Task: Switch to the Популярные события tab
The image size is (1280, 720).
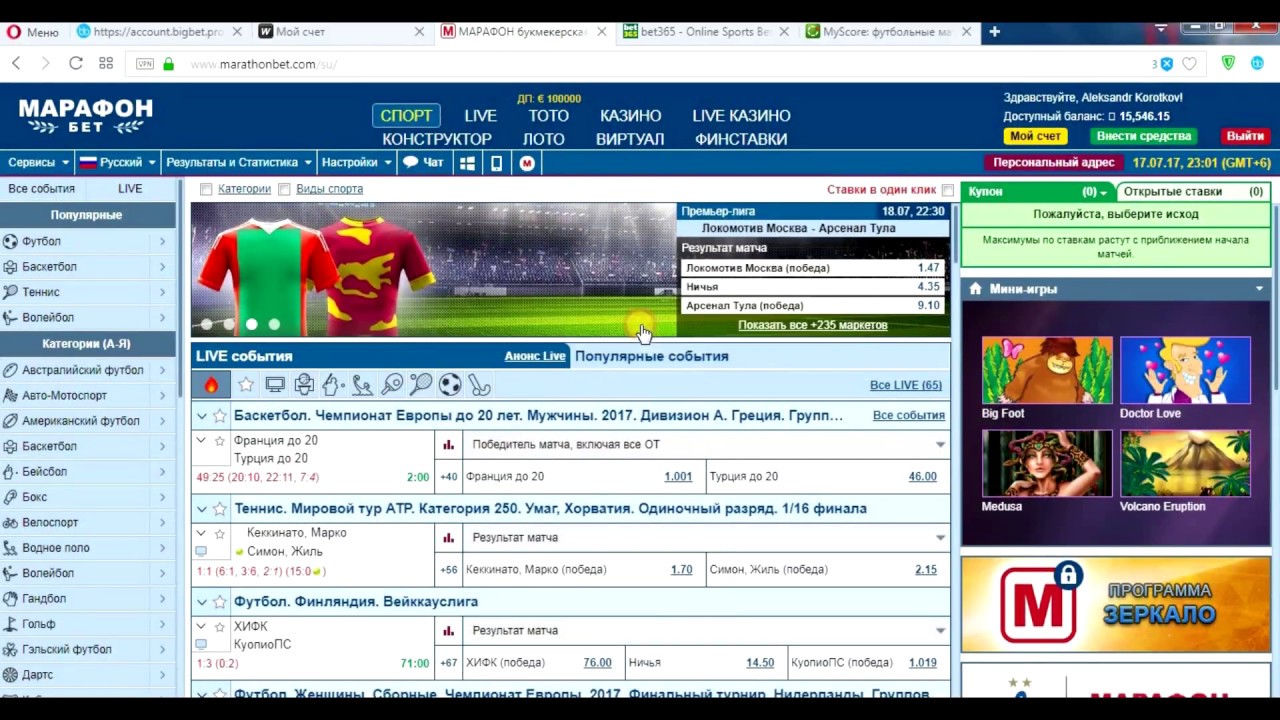Action: click(651, 356)
